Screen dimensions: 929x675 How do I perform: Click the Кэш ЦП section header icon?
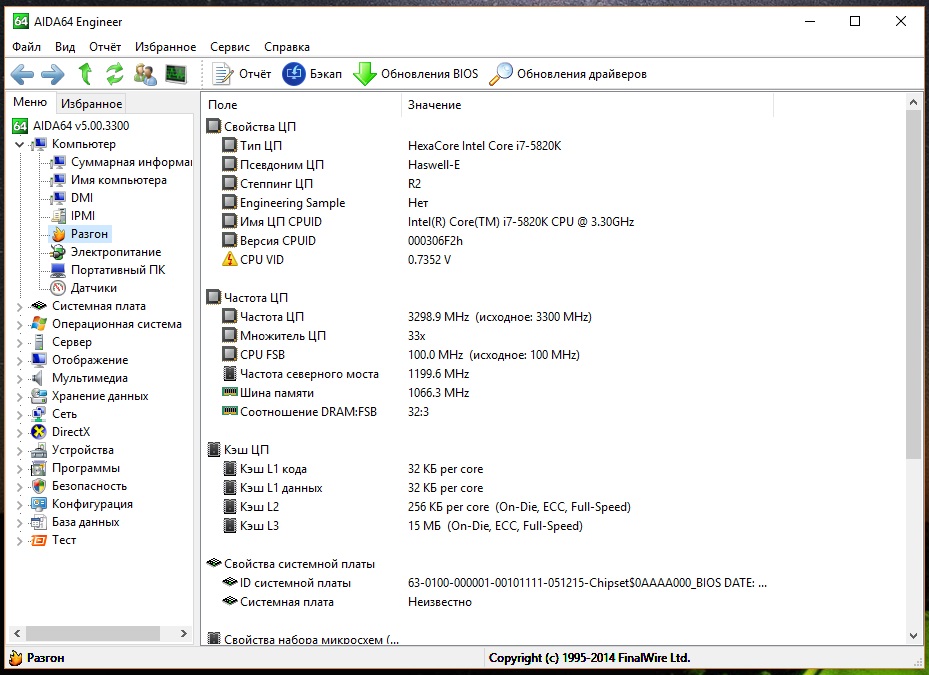click(x=213, y=449)
